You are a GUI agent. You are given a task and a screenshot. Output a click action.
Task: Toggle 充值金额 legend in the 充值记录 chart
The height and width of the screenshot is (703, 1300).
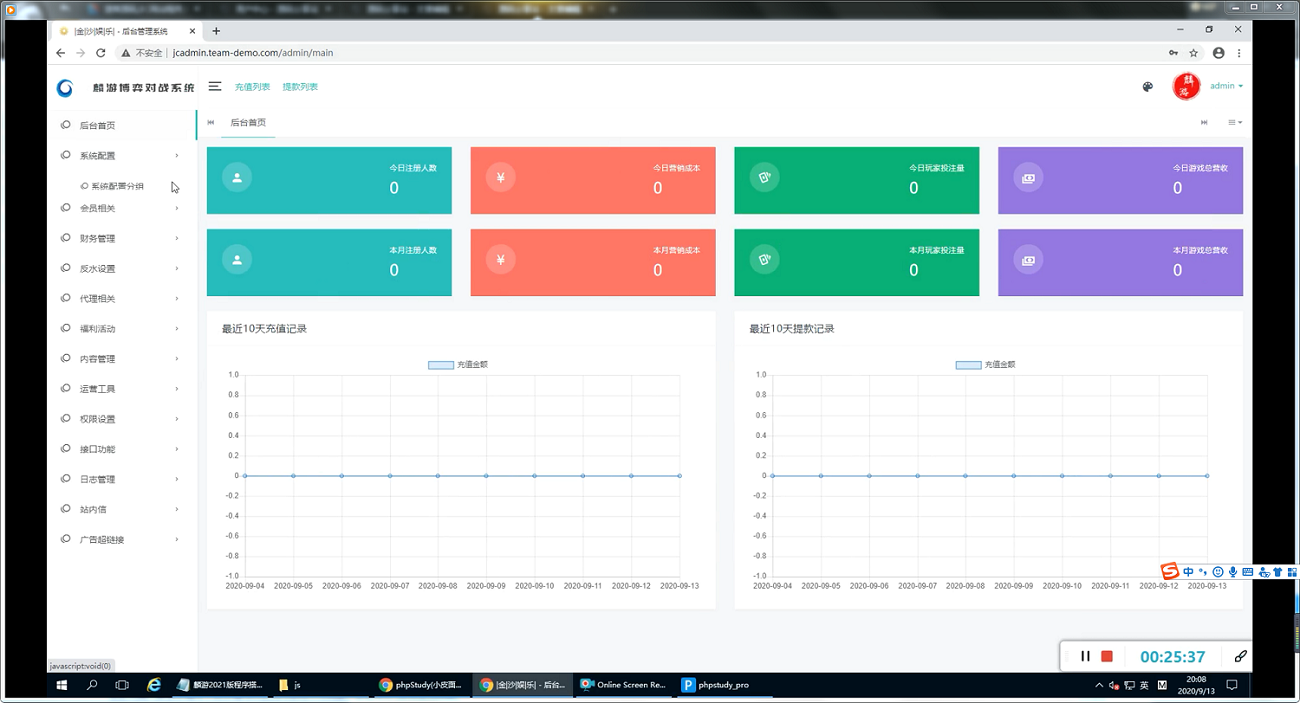click(x=458, y=365)
